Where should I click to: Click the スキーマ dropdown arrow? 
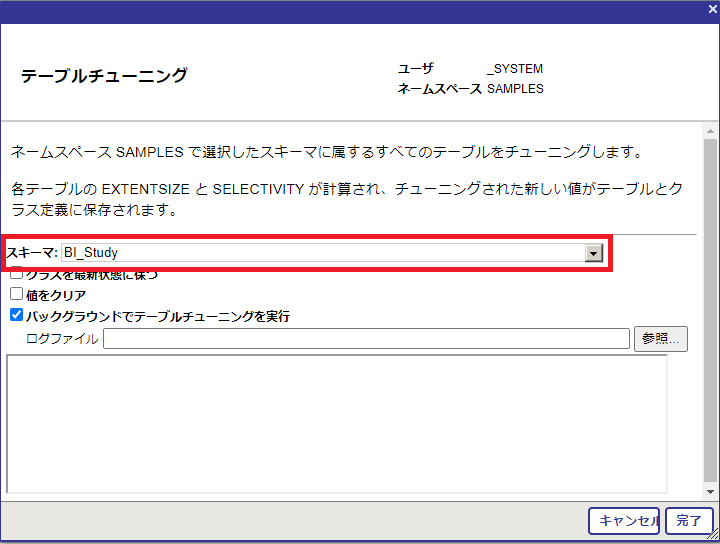[593, 253]
